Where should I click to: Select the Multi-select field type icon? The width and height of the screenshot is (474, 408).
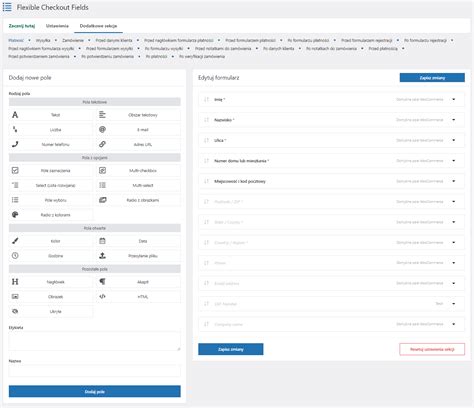click(x=102, y=185)
